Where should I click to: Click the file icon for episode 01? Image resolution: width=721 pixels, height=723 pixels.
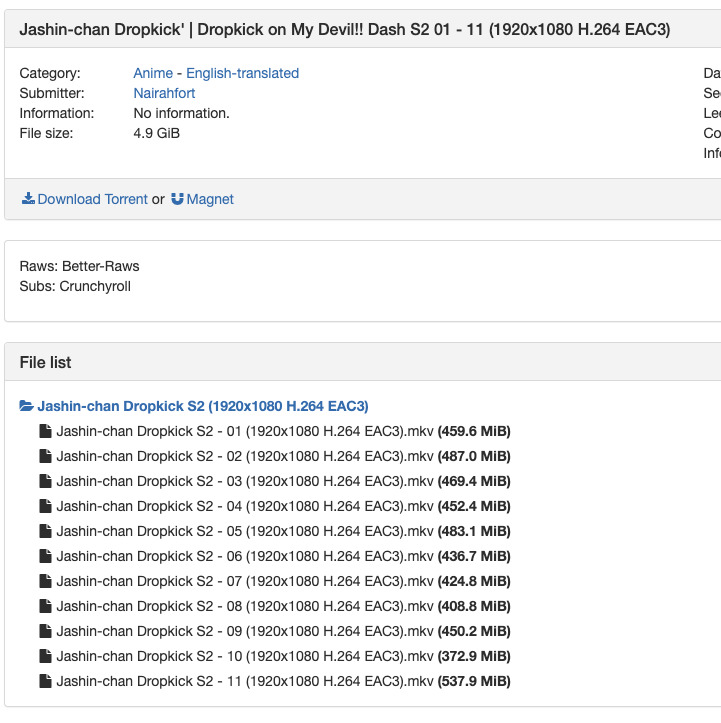point(45,431)
